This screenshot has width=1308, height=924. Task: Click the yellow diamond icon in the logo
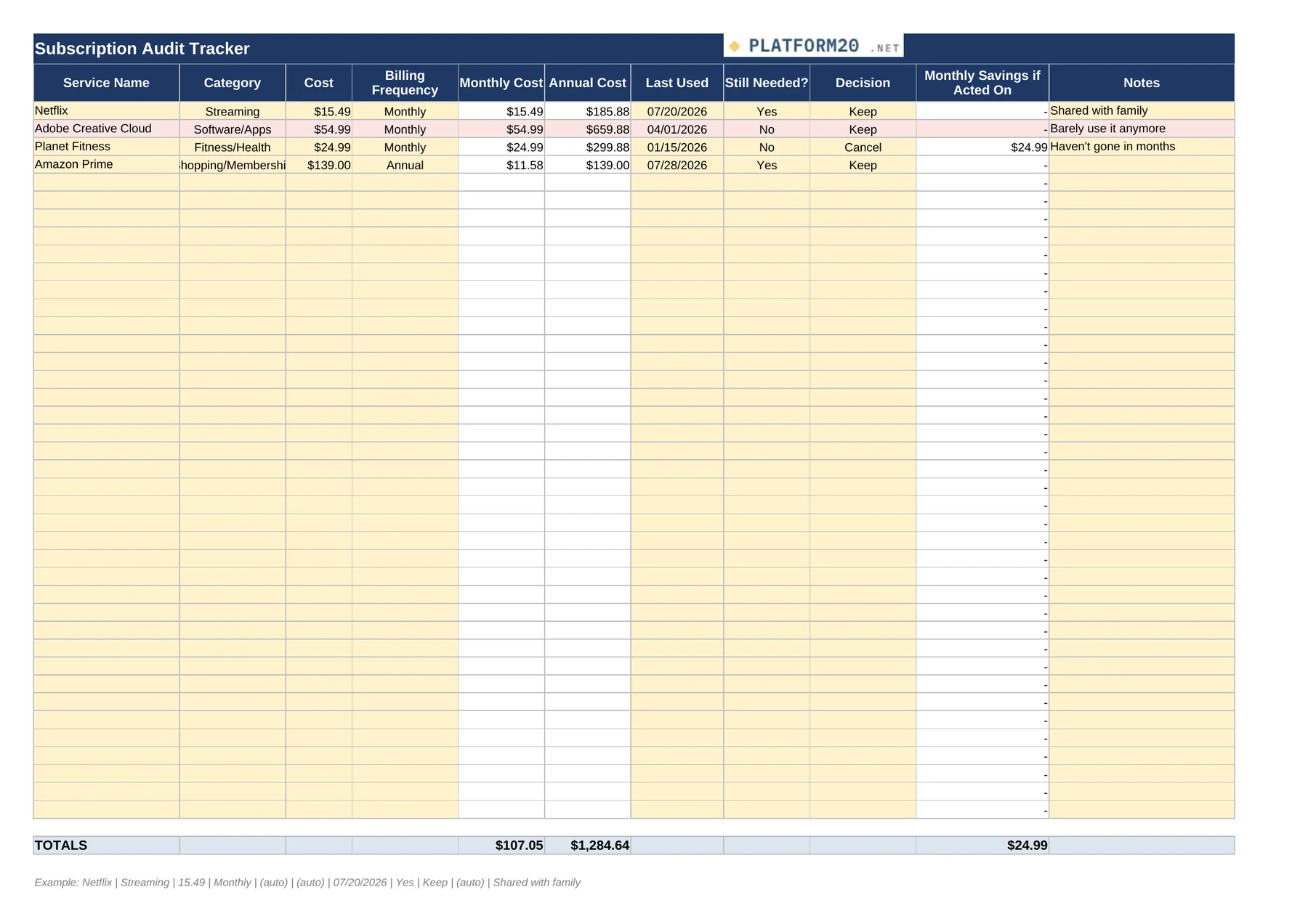coord(735,46)
